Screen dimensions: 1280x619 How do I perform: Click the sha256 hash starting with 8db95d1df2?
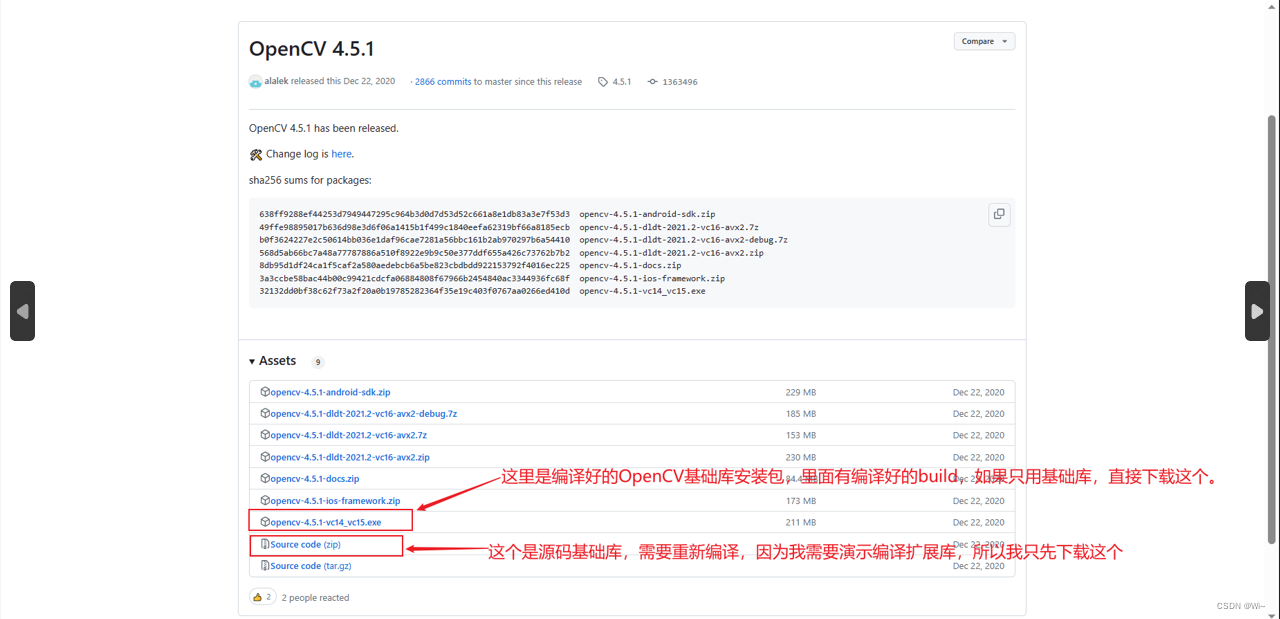[414, 266]
